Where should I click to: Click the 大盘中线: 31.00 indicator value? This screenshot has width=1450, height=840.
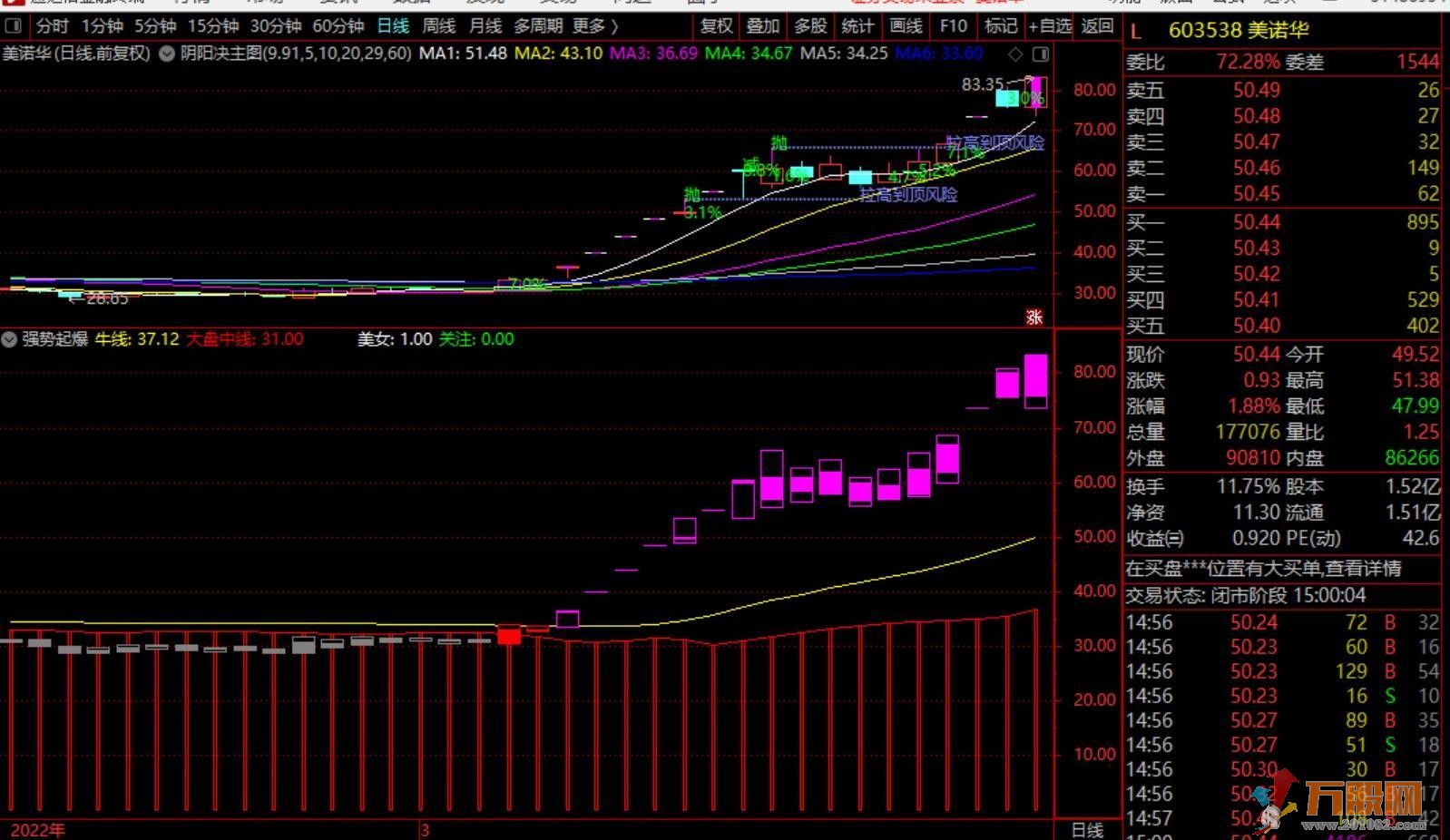tap(245, 339)
